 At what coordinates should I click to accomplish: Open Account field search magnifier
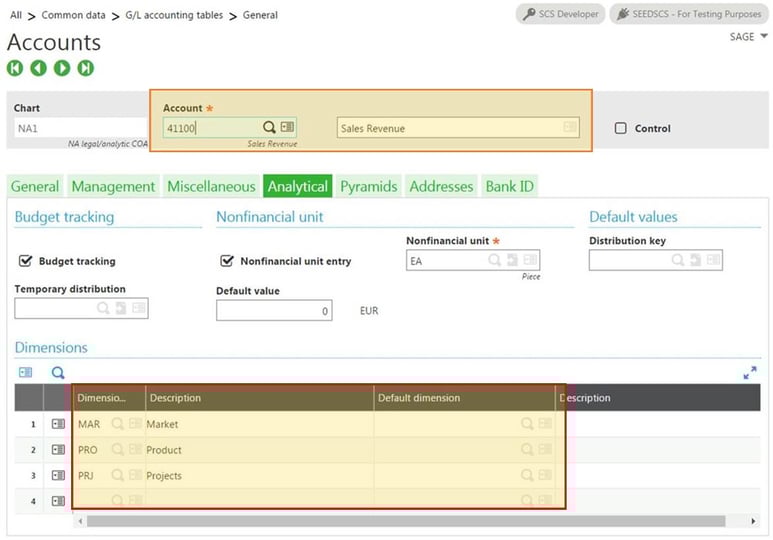coord(269,128)
